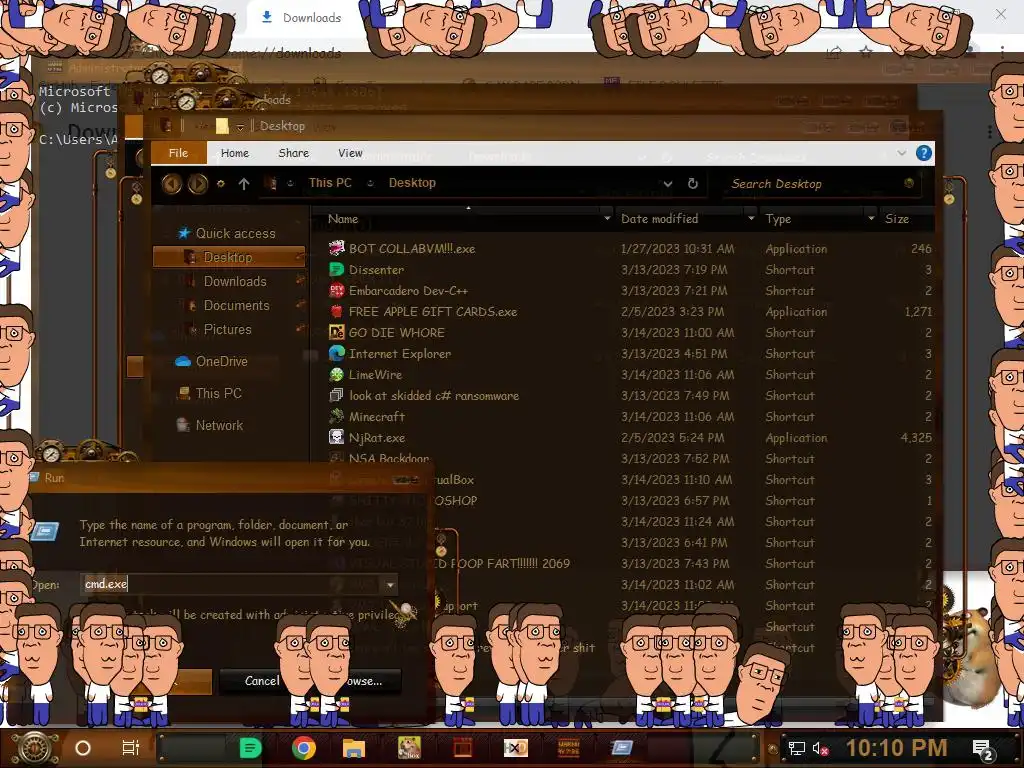Expand the Explorer ribbon chevron
The height and width of the screenshot is (768, 1024).
902,153
